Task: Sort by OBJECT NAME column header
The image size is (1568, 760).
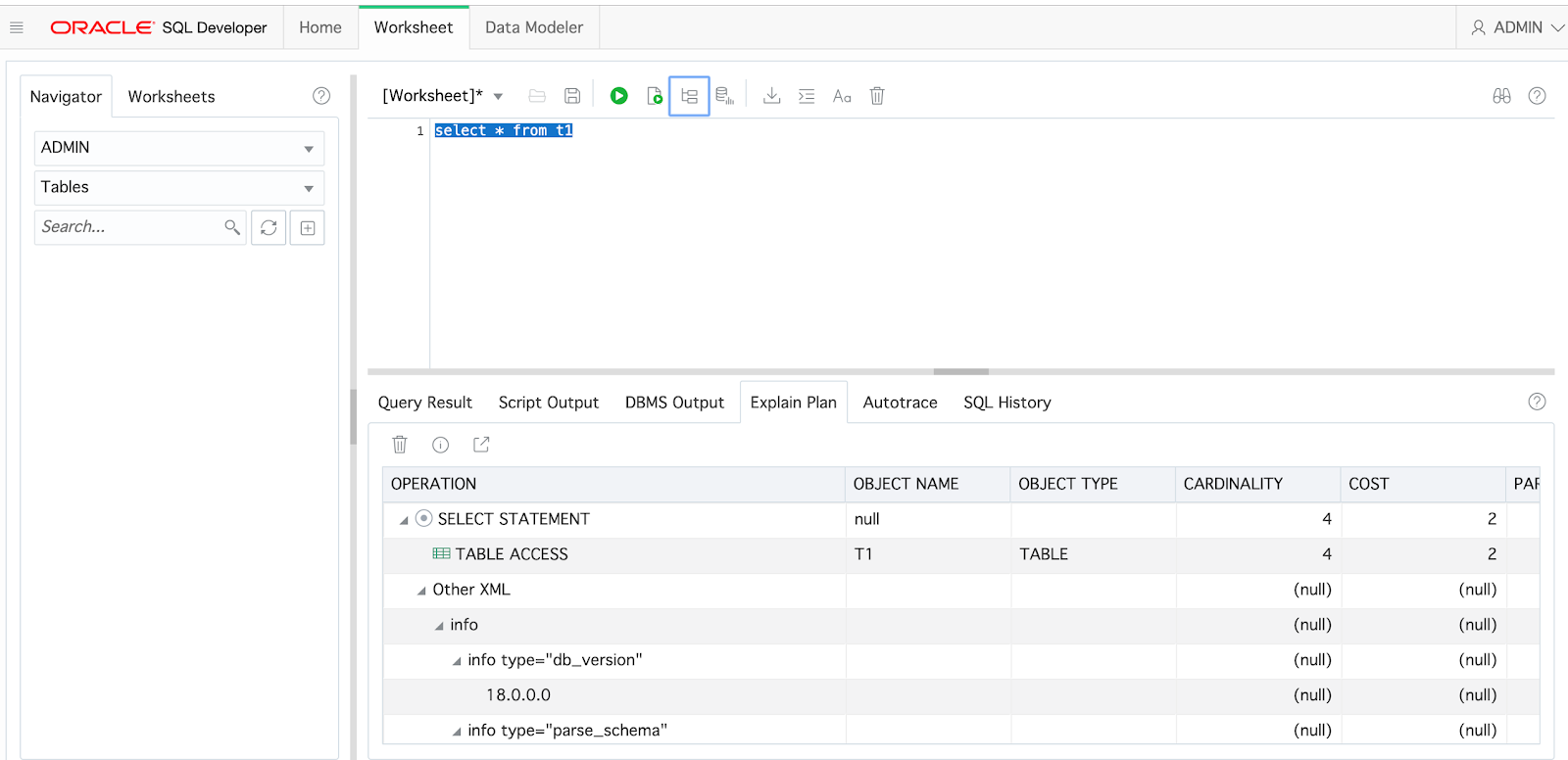Action: [927, 484]
